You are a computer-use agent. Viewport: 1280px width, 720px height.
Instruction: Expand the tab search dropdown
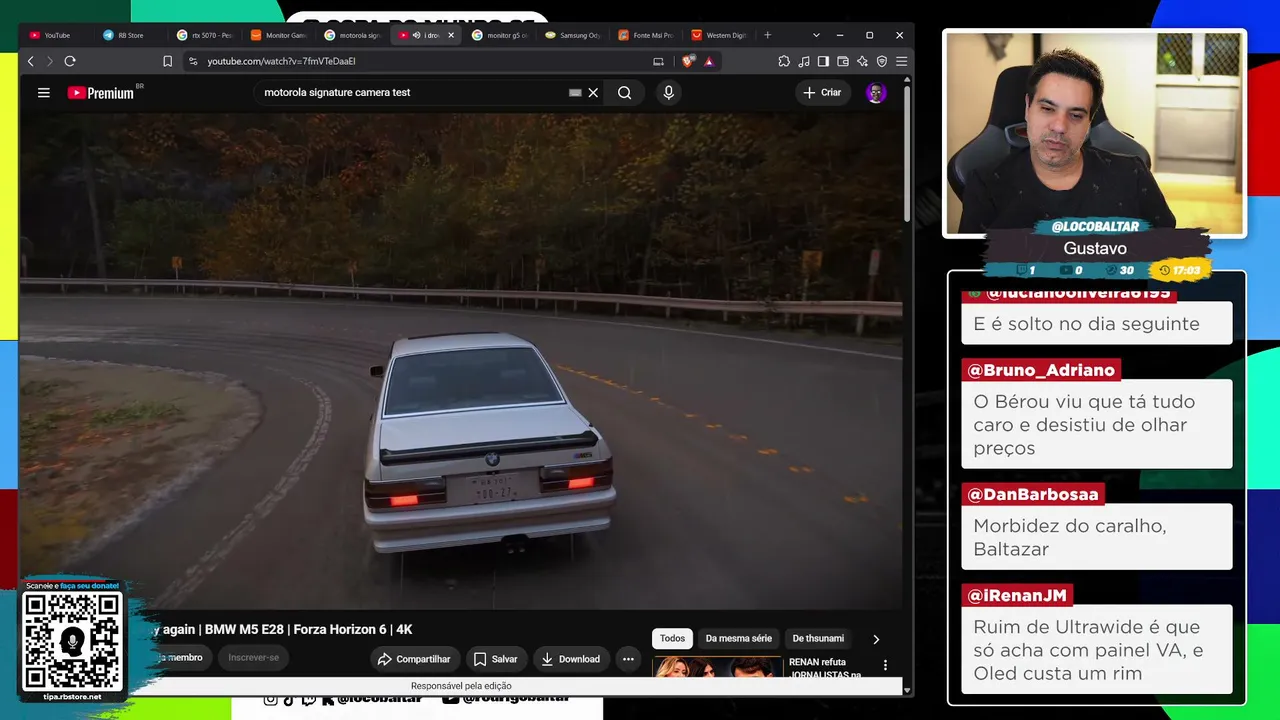click(x=816, y=35)
